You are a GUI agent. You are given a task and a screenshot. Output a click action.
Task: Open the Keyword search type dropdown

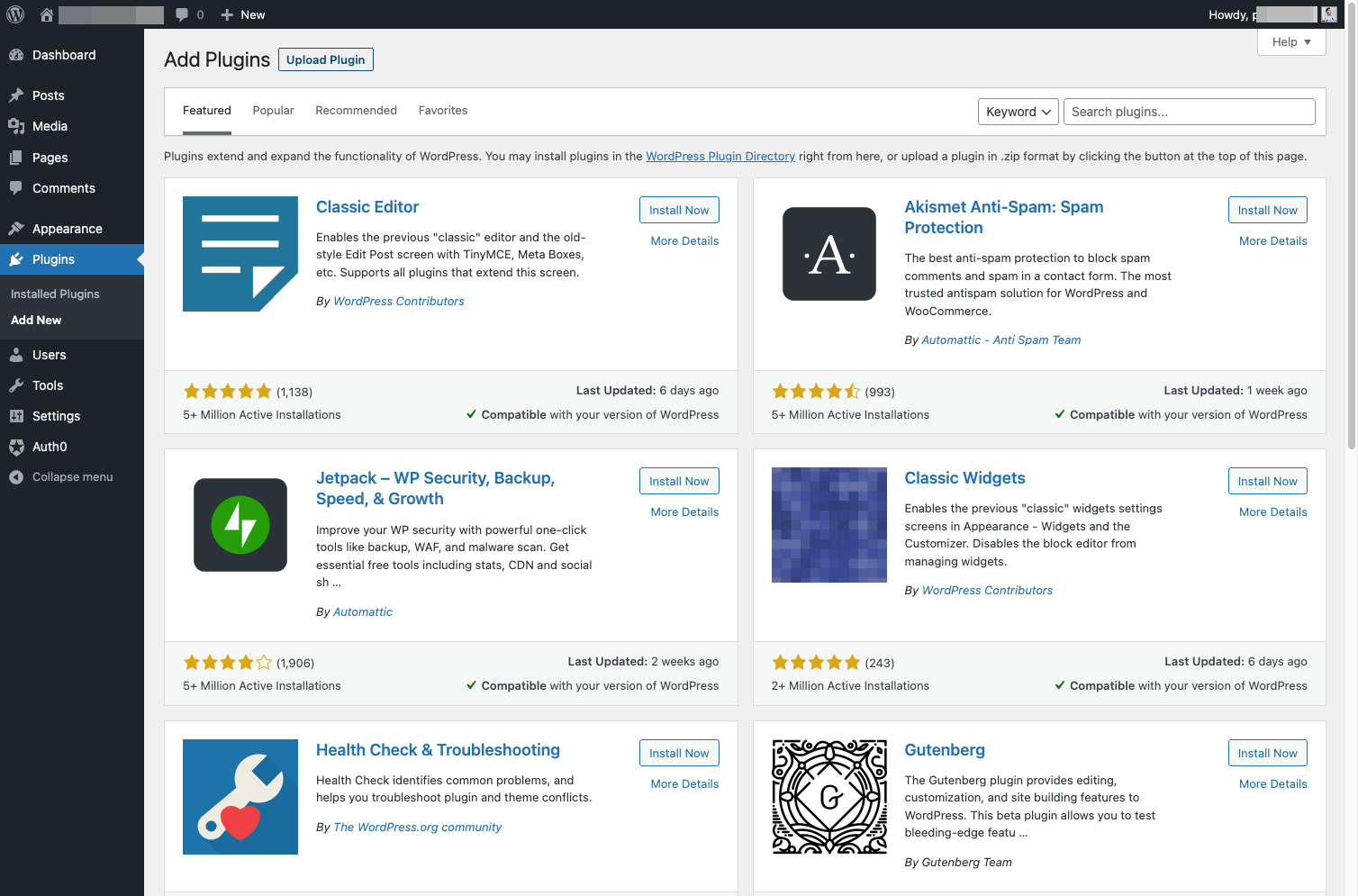pyautogui.click(x=1018, y=112)
